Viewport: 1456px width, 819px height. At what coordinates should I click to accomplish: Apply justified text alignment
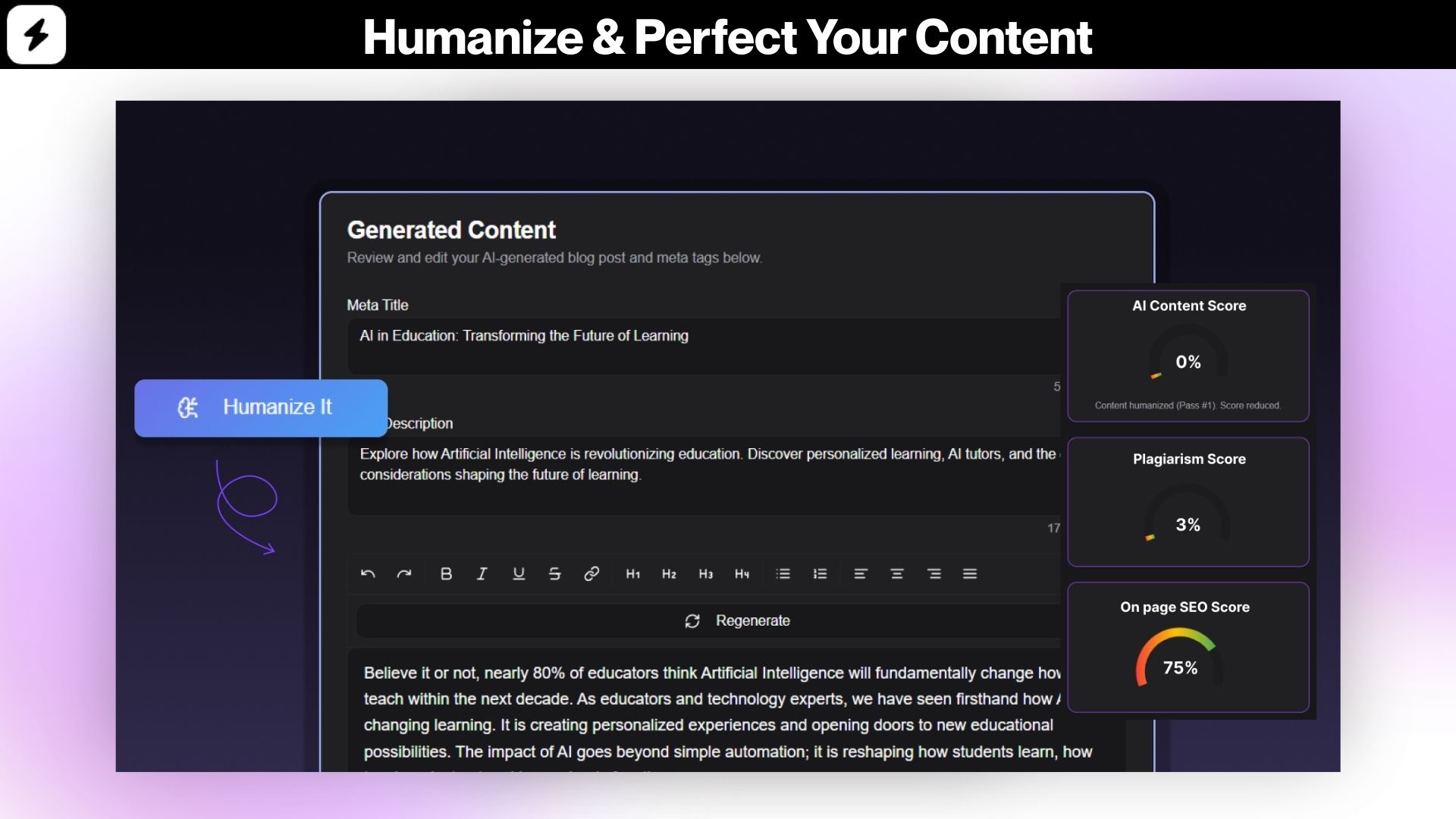tap(971, 574)
